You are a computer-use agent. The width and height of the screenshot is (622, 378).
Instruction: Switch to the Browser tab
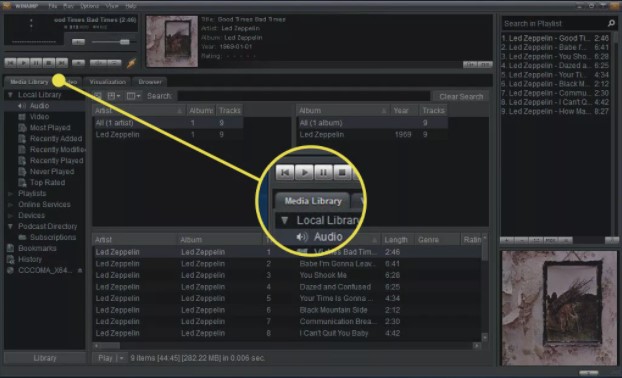pyautogui.click(x=150, y=82)
